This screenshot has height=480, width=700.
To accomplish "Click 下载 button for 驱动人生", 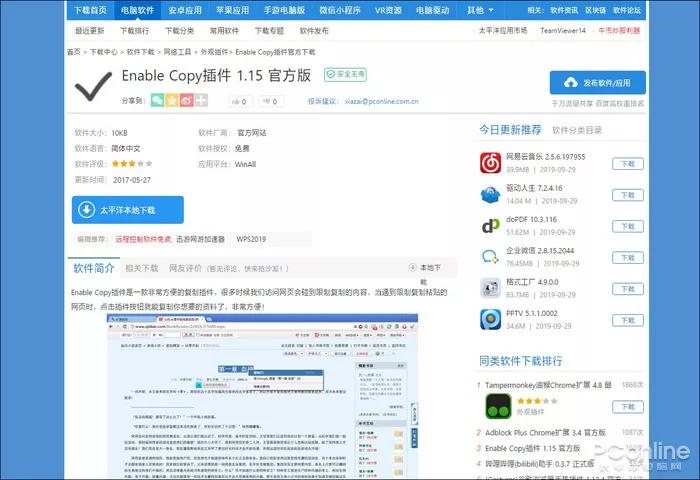I will (x=628, y=195).
